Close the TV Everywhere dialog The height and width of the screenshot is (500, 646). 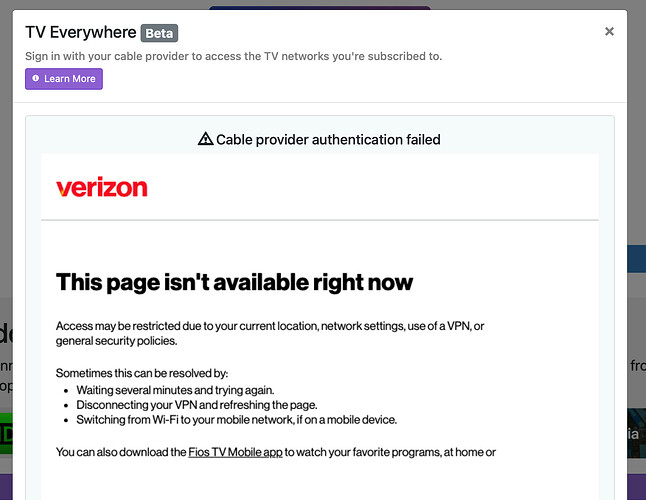click(609, 31)
